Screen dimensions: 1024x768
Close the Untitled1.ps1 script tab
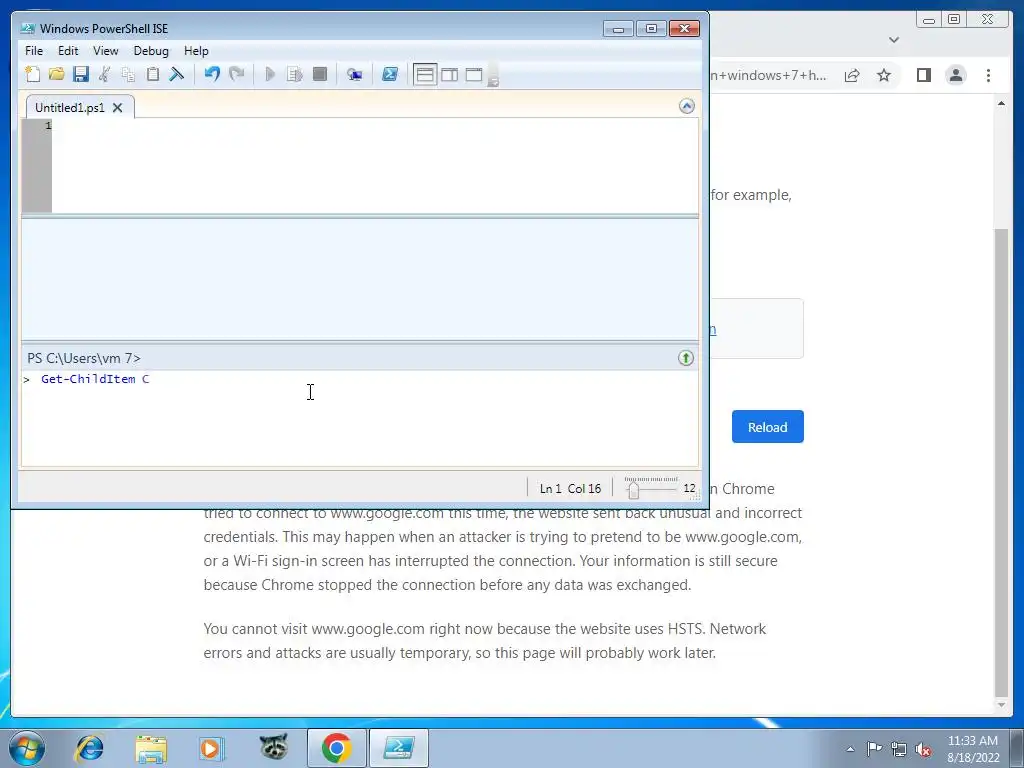click(x=118, y=108)
